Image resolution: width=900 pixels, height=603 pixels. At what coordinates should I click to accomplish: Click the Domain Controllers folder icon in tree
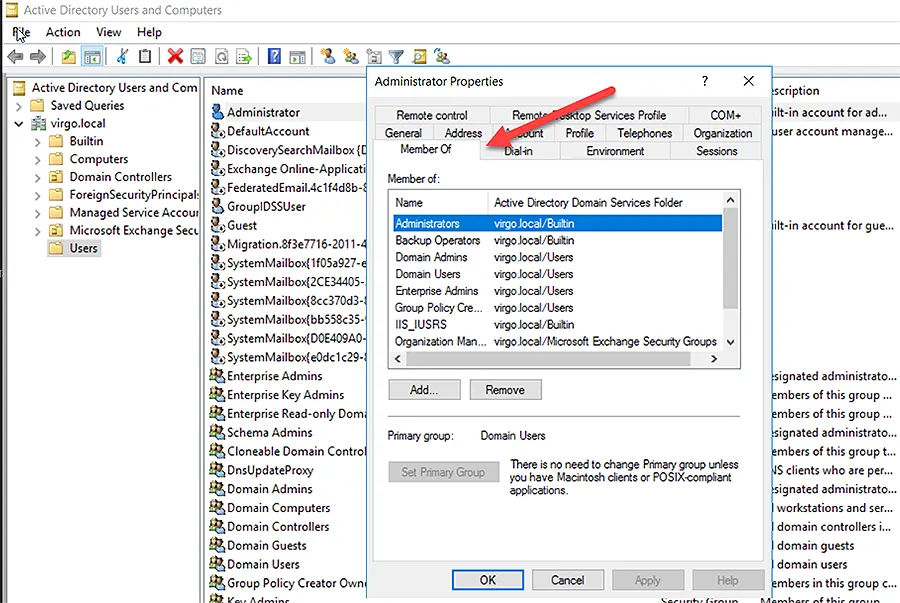[x=56, y=177]
